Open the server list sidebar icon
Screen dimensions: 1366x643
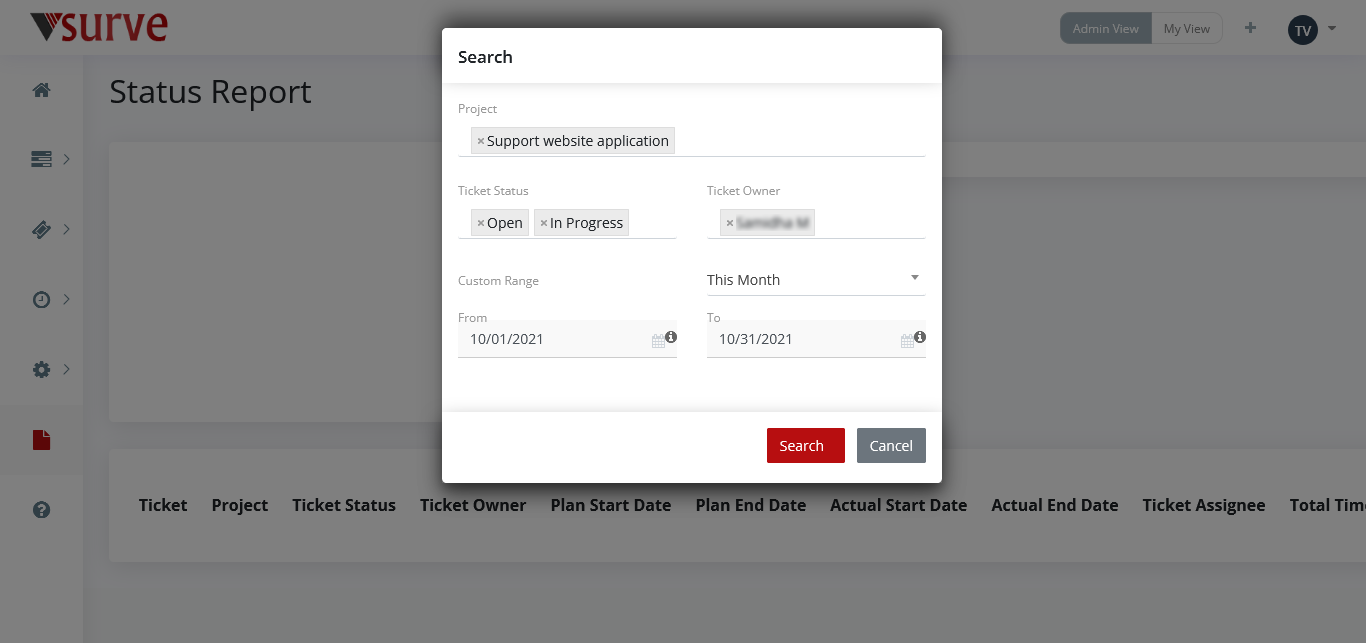click(41, 159)
